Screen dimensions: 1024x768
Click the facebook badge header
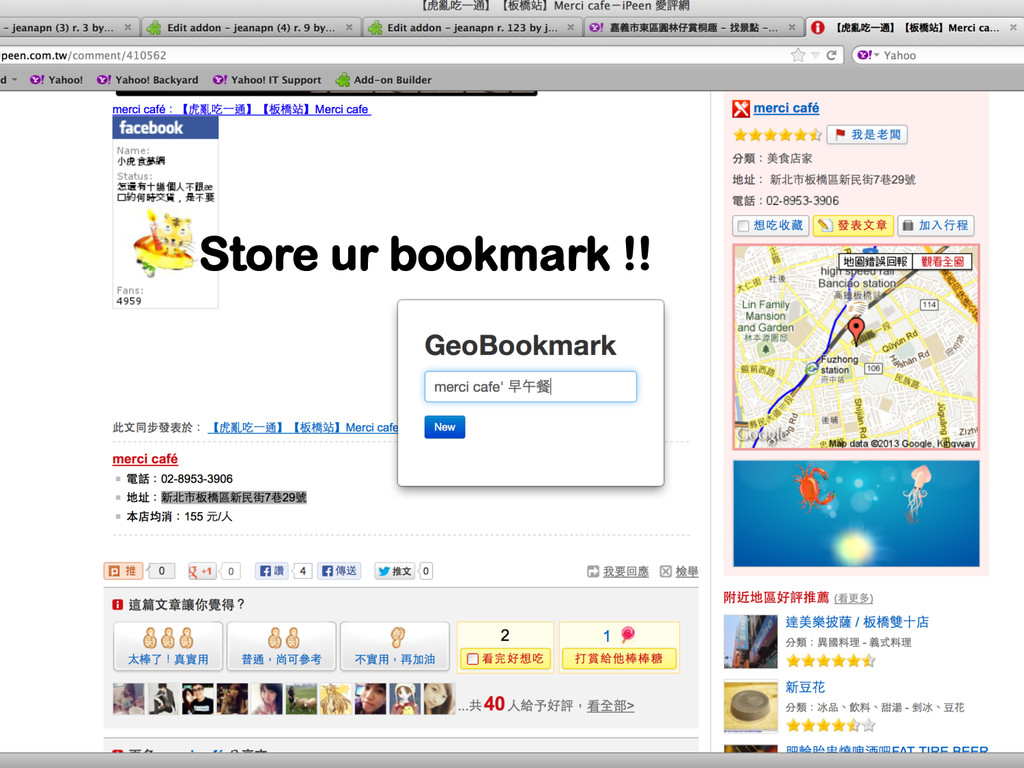click(165, 128)
